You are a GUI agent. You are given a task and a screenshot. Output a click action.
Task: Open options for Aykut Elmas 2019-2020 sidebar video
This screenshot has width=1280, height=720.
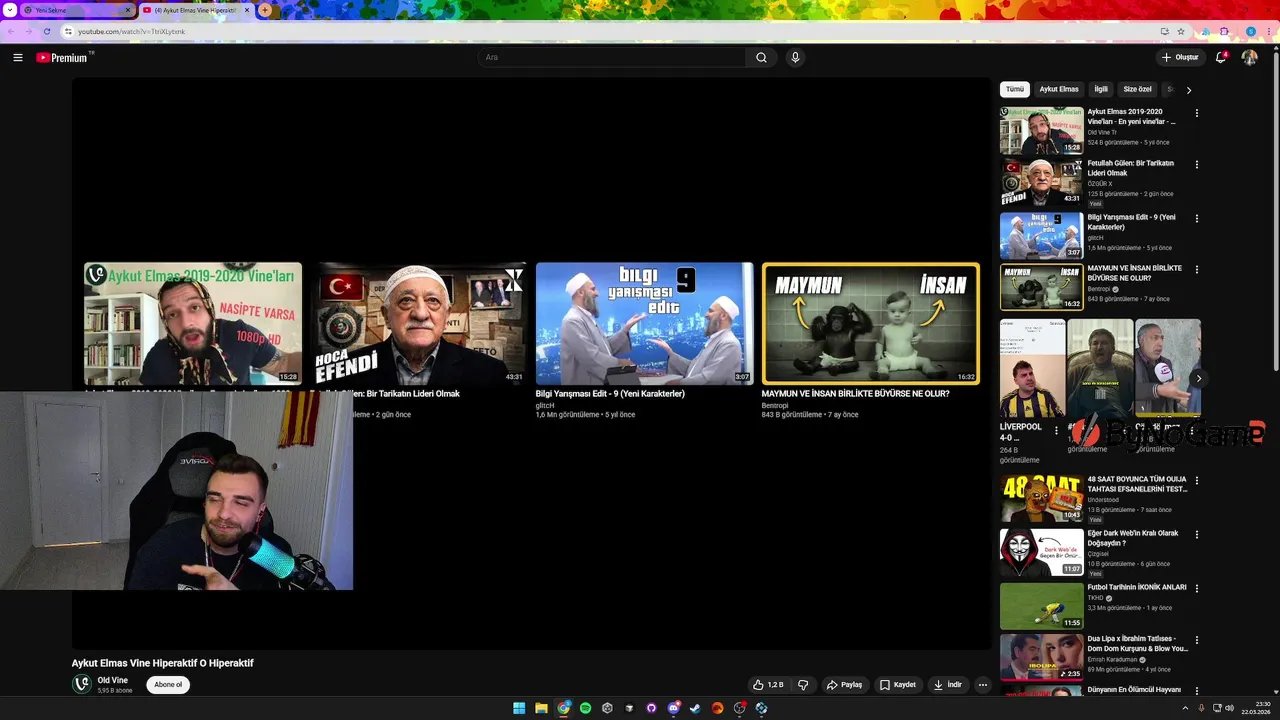click(1196, 113)
